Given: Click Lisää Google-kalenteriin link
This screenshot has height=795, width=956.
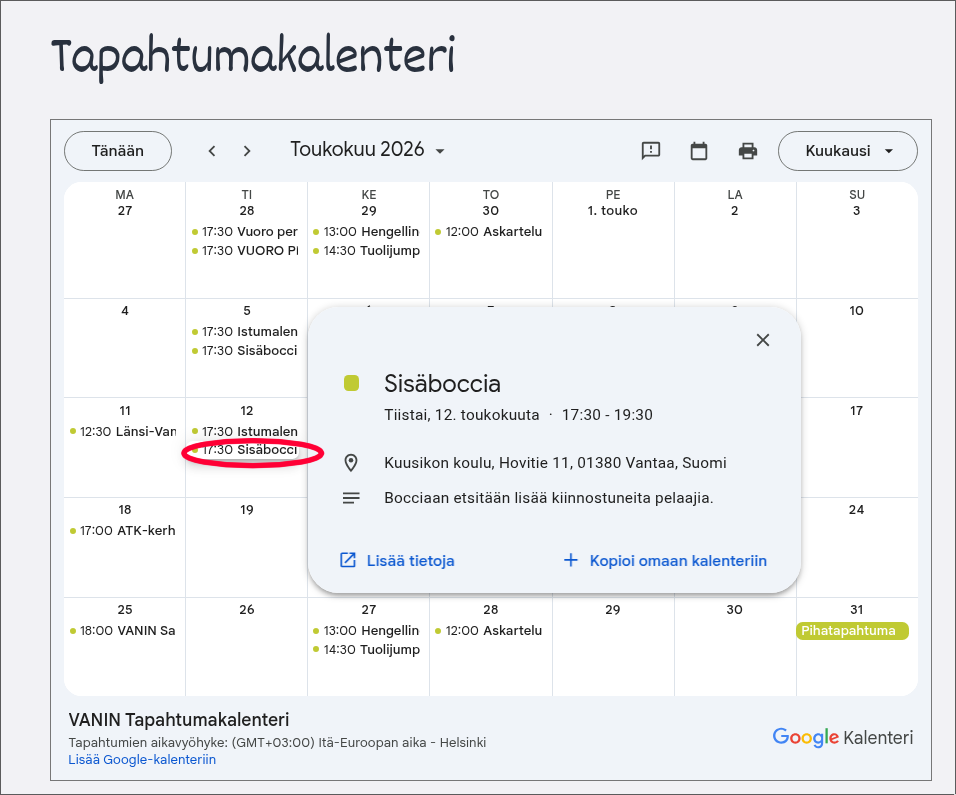Looking at the screenshot, I should [x=142, y=760].
